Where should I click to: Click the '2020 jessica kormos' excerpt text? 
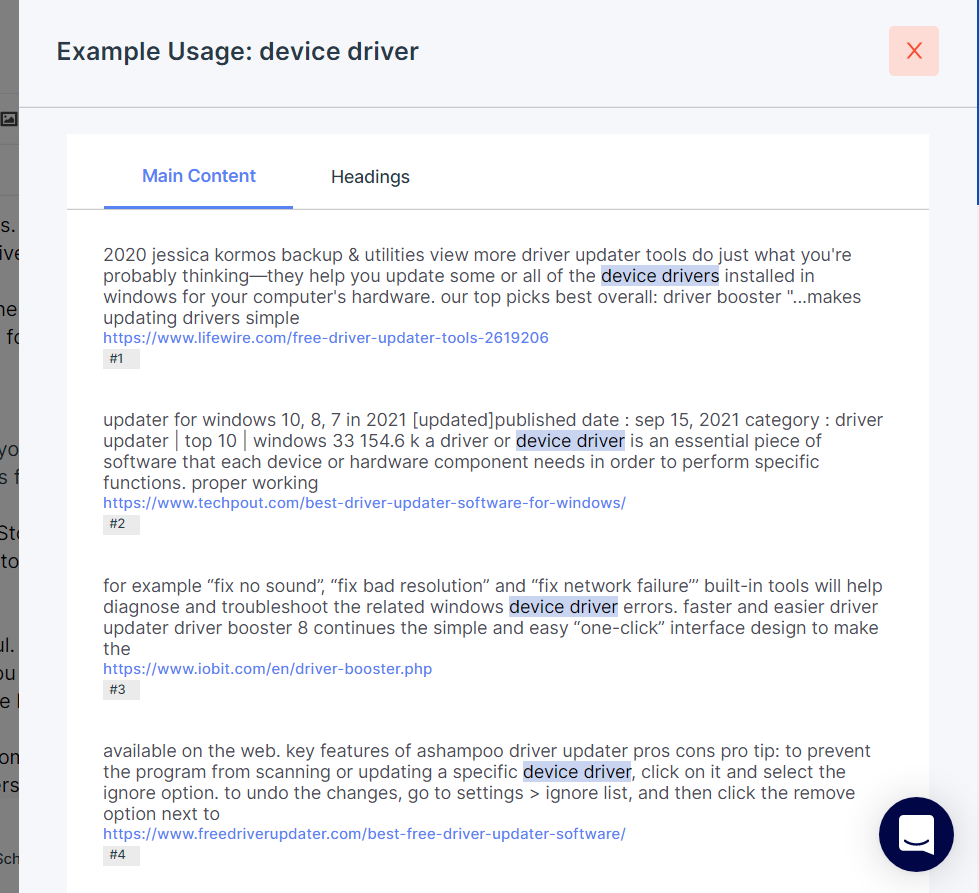482,286
